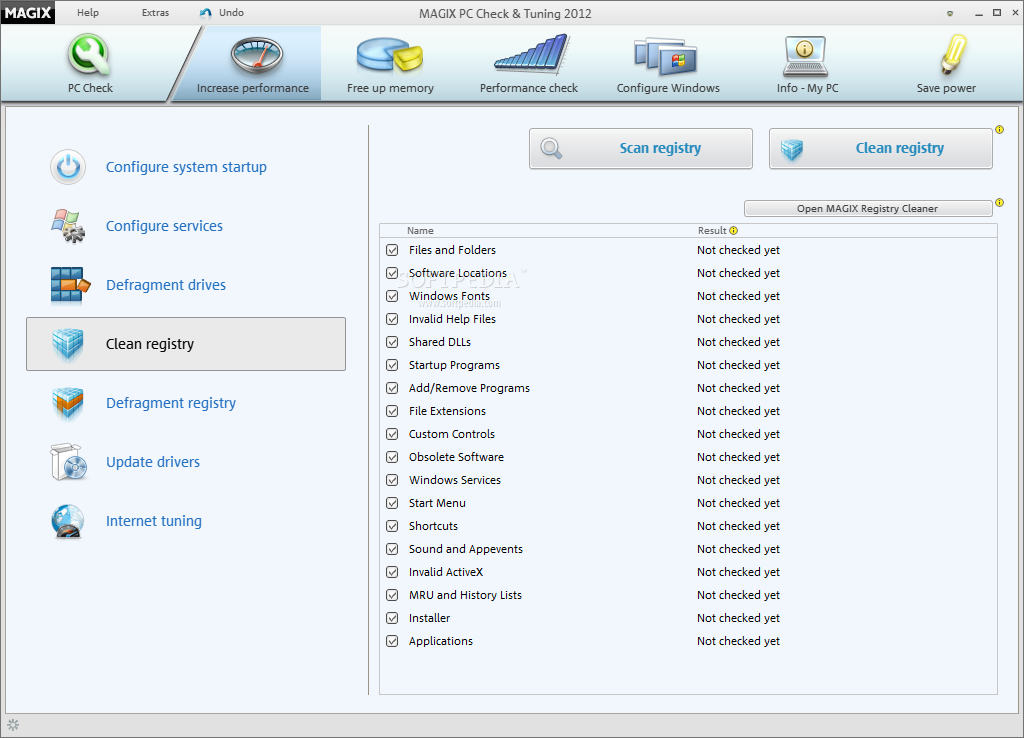Click the Result column header
Image resolution: width=1024 pixels, height=738 pixels.
[712, 231]
